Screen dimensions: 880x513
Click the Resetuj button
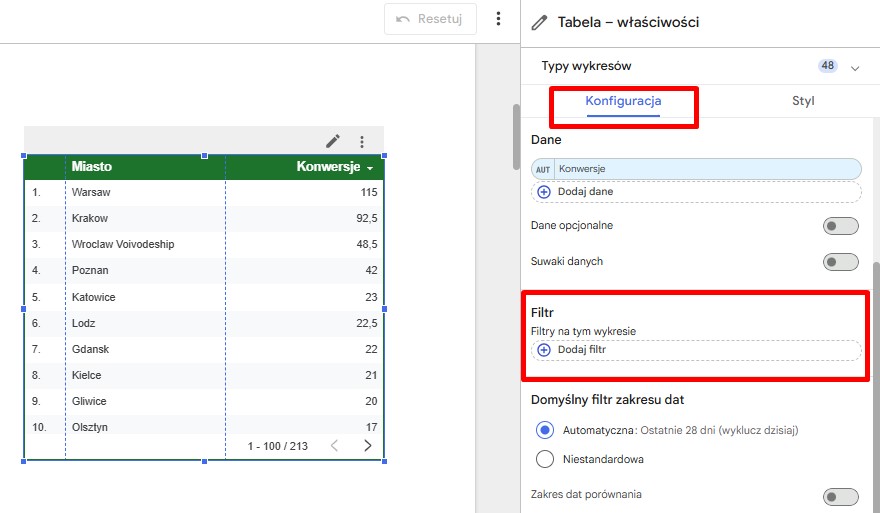click(x=430, y=19)
